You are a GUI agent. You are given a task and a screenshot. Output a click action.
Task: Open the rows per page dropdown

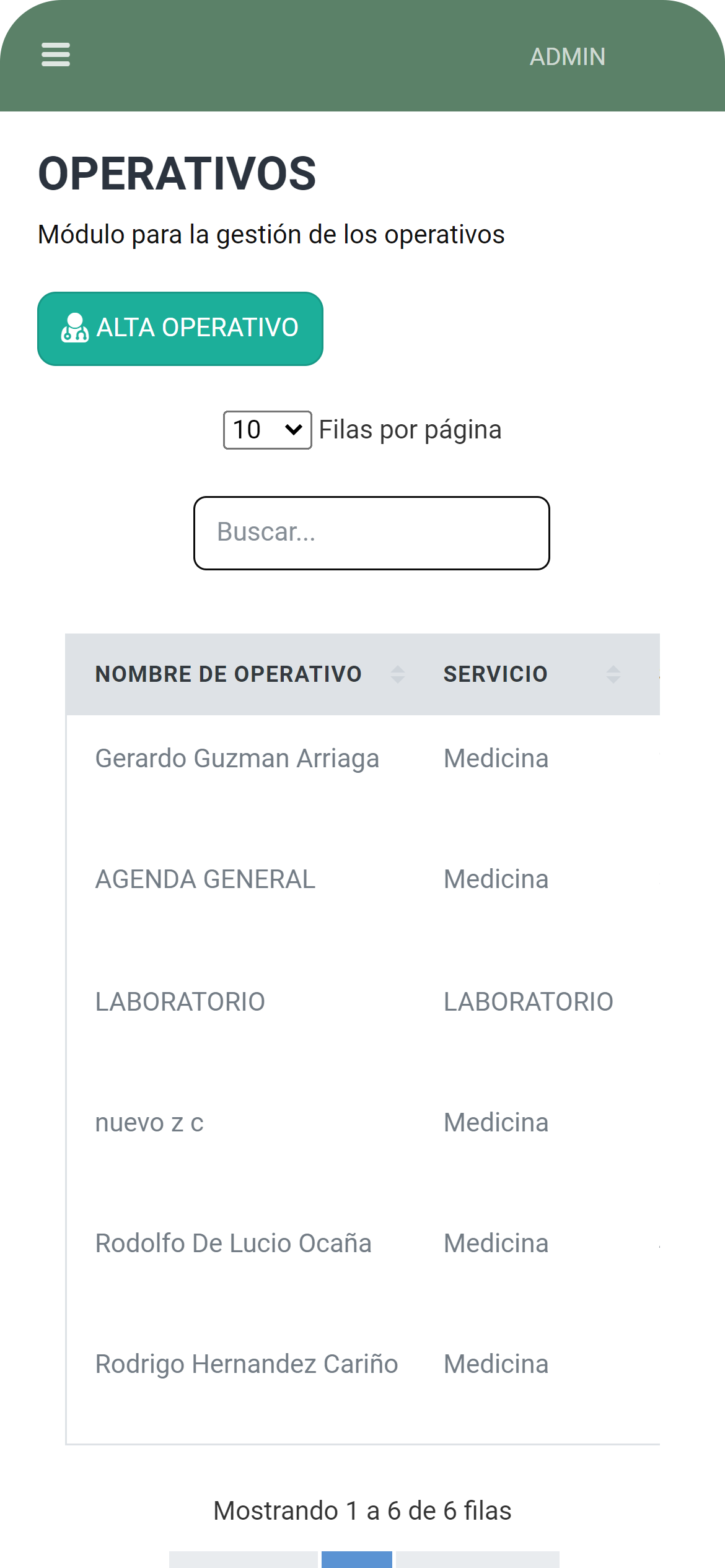[267, 430]
